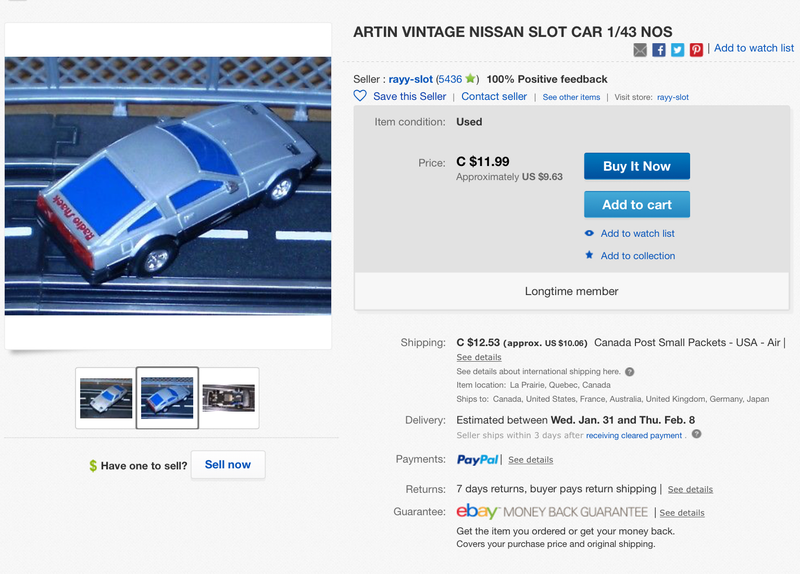Select first car thumbnail image
This screenshot has width=800, height=574.
click(106, 398)
